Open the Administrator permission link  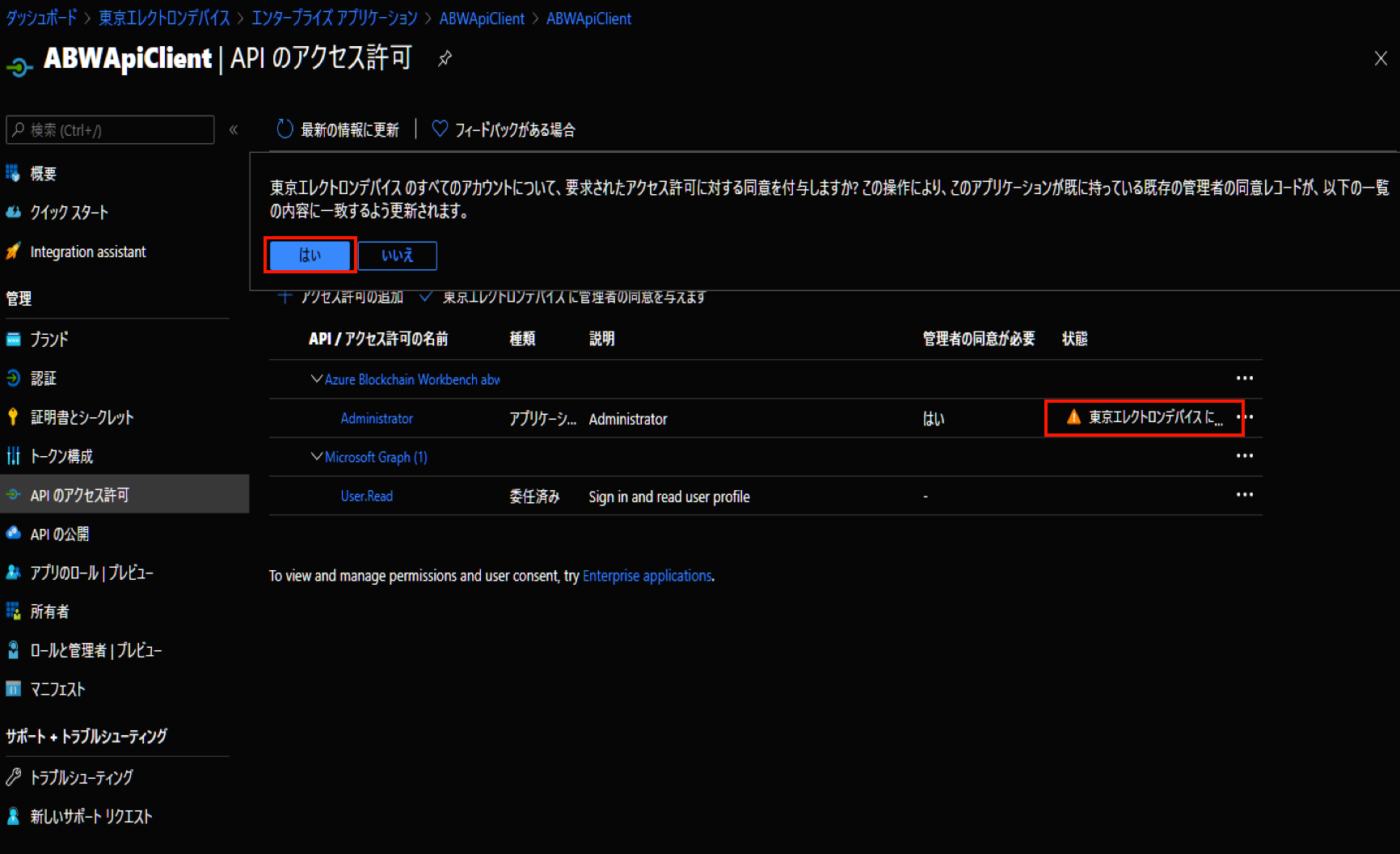tap(377, 418)
